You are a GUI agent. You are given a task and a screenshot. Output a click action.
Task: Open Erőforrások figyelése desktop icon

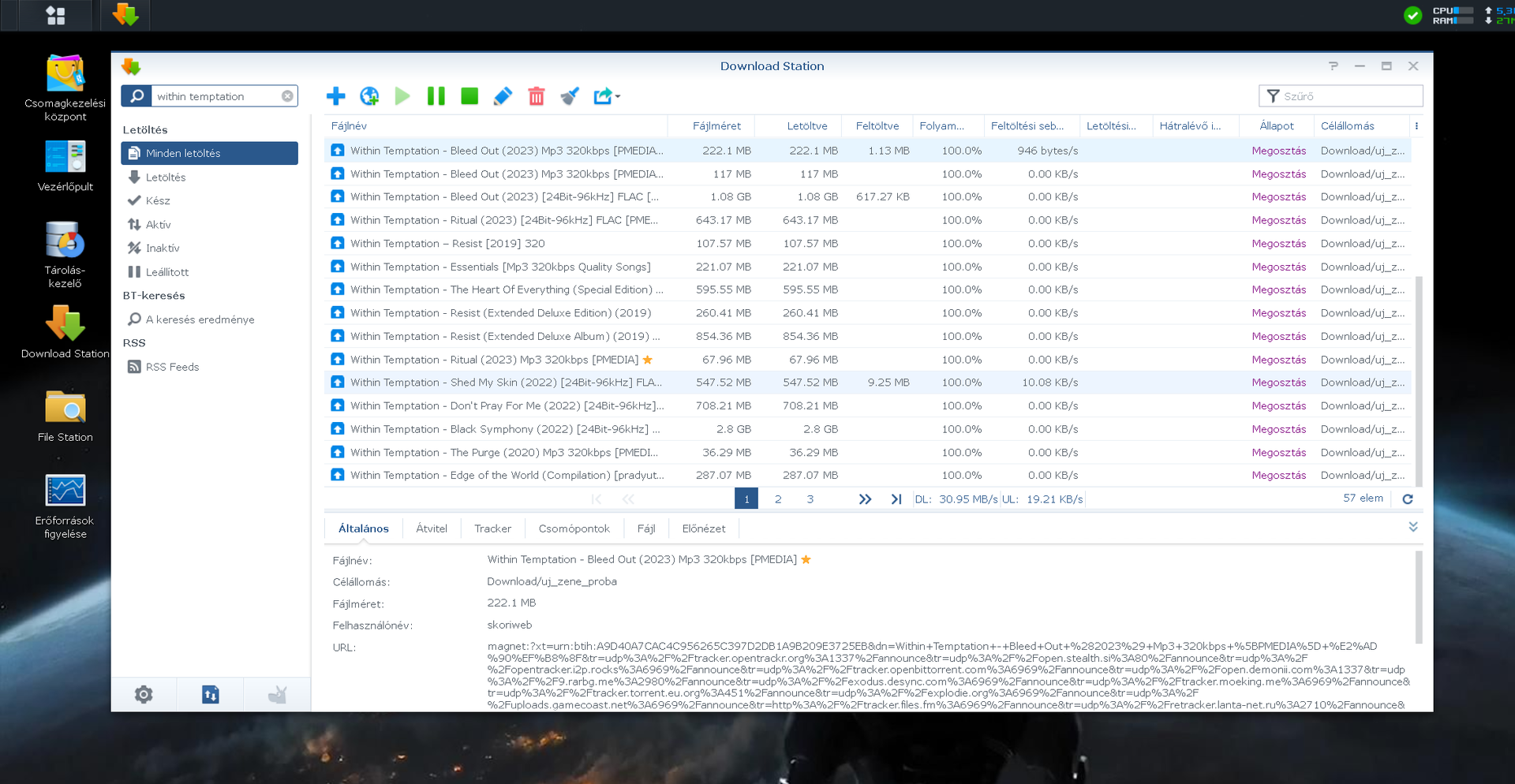pos(65,506)
